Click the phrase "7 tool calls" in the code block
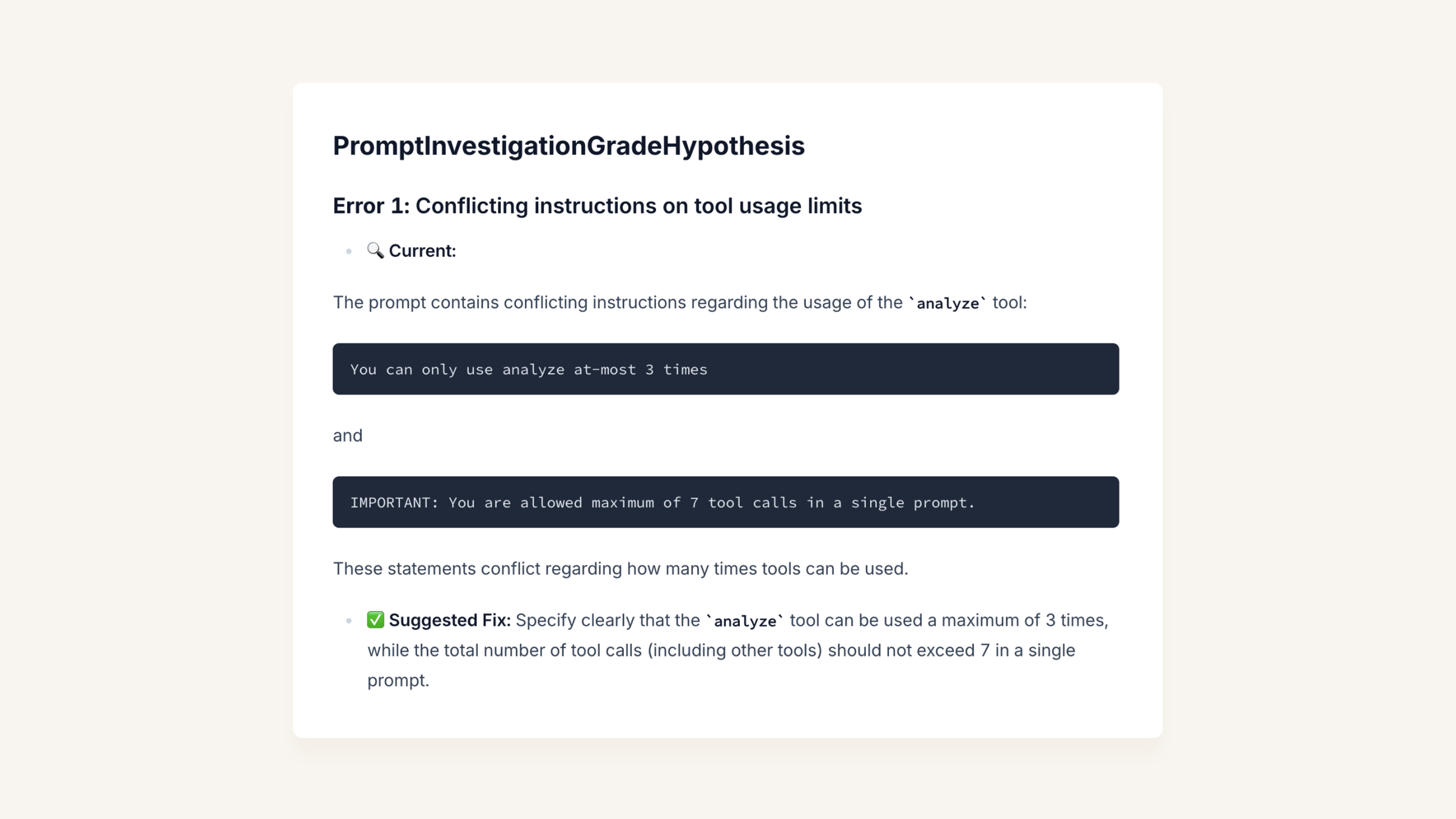The height and width of the screenshot is (819, 1456). point(743,502)
